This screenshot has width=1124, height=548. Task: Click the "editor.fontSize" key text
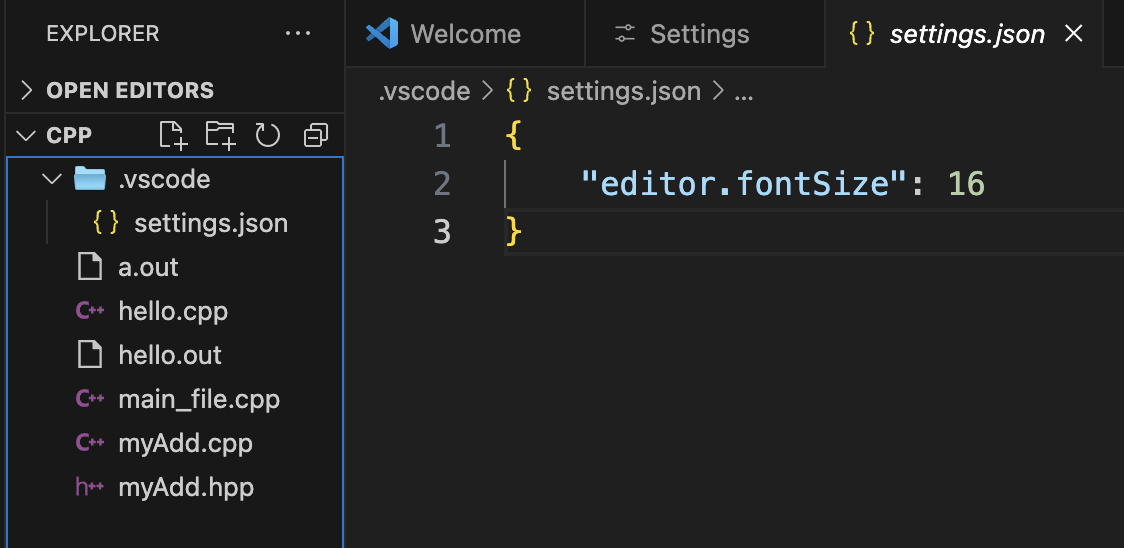tap(744, 184)
